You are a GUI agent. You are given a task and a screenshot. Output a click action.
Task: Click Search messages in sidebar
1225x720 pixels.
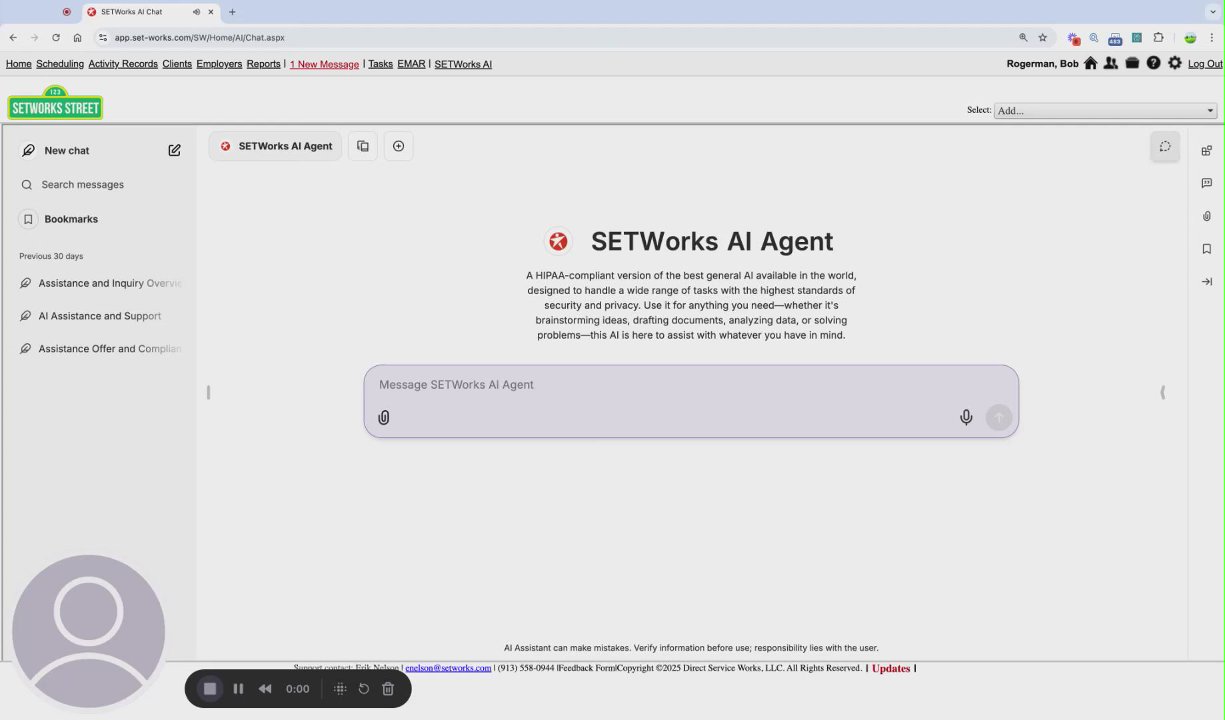click(82, 185)
